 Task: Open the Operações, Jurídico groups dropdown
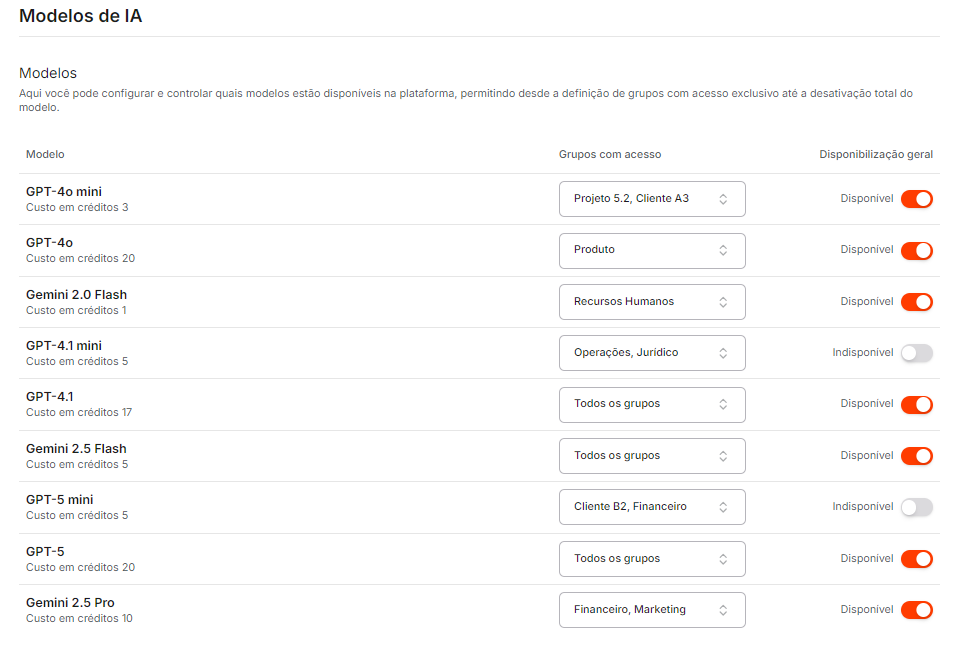click(652, 353)
